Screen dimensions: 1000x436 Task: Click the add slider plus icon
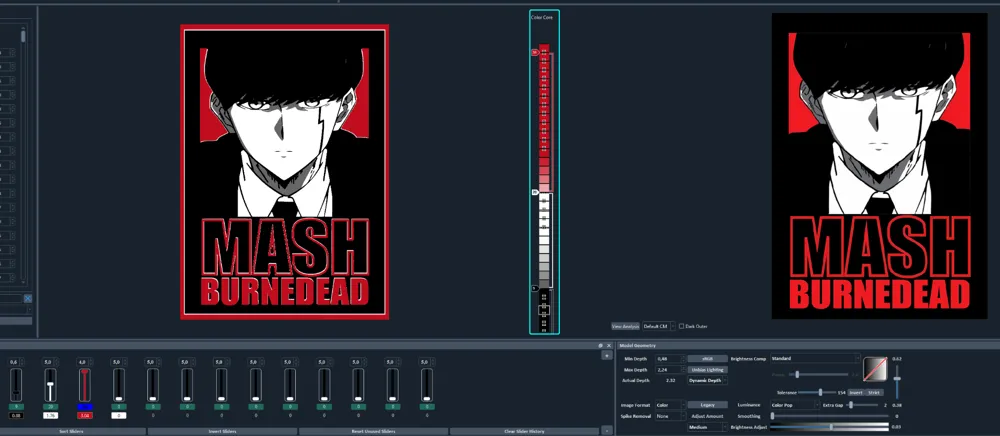point(607,355)
